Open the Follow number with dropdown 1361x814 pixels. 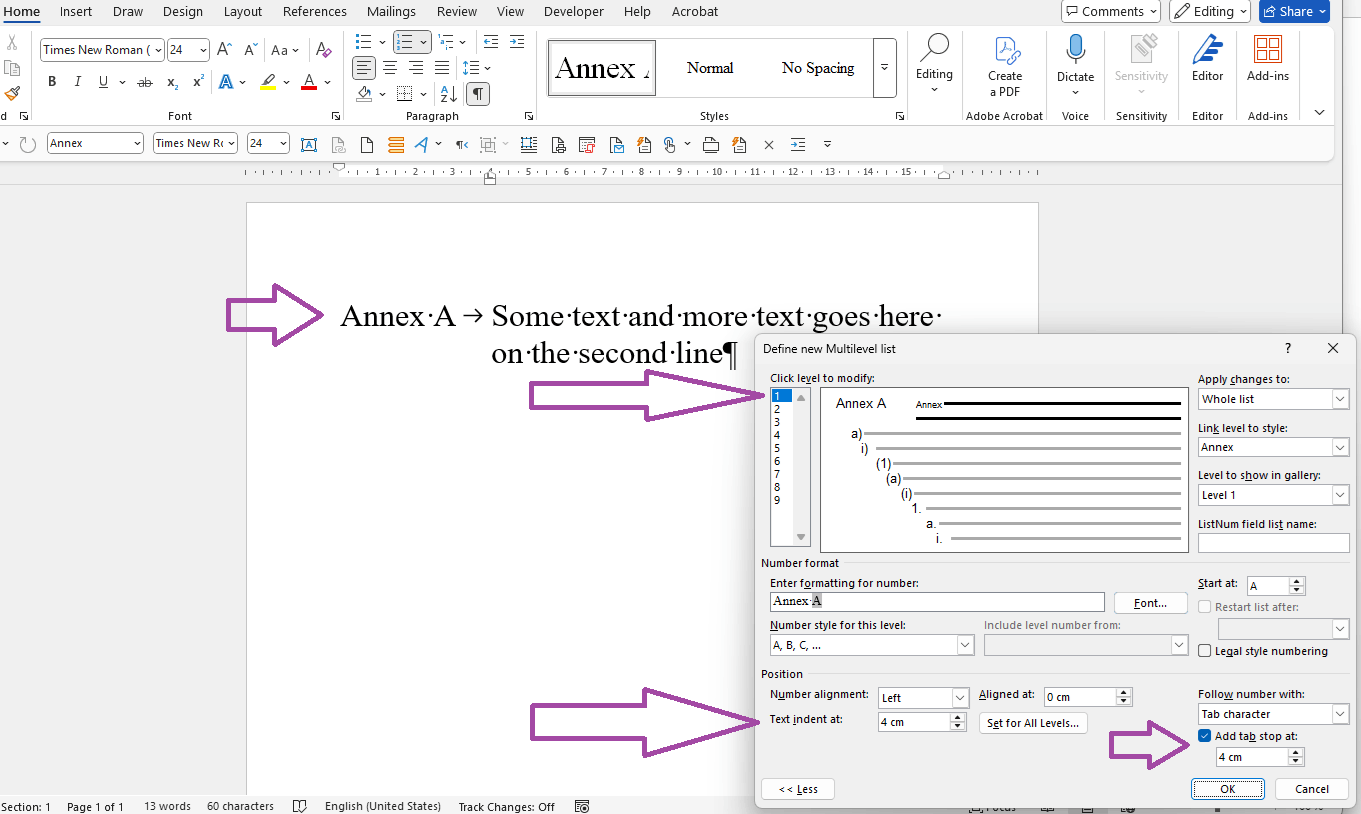point(1339,713)
